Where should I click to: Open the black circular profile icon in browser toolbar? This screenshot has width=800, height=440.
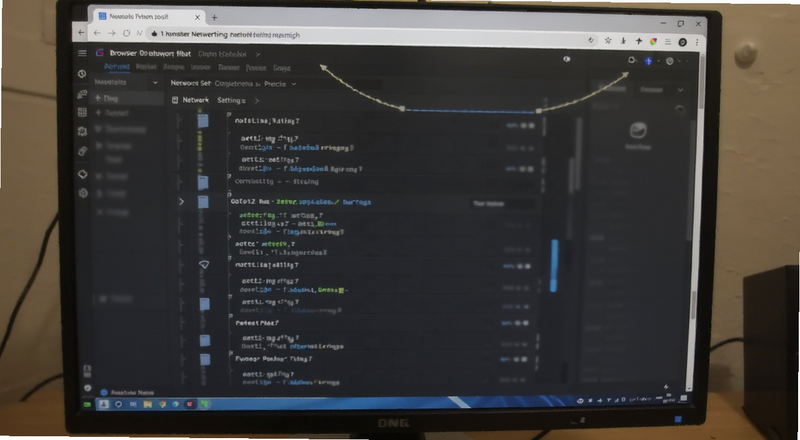(682, 42)
